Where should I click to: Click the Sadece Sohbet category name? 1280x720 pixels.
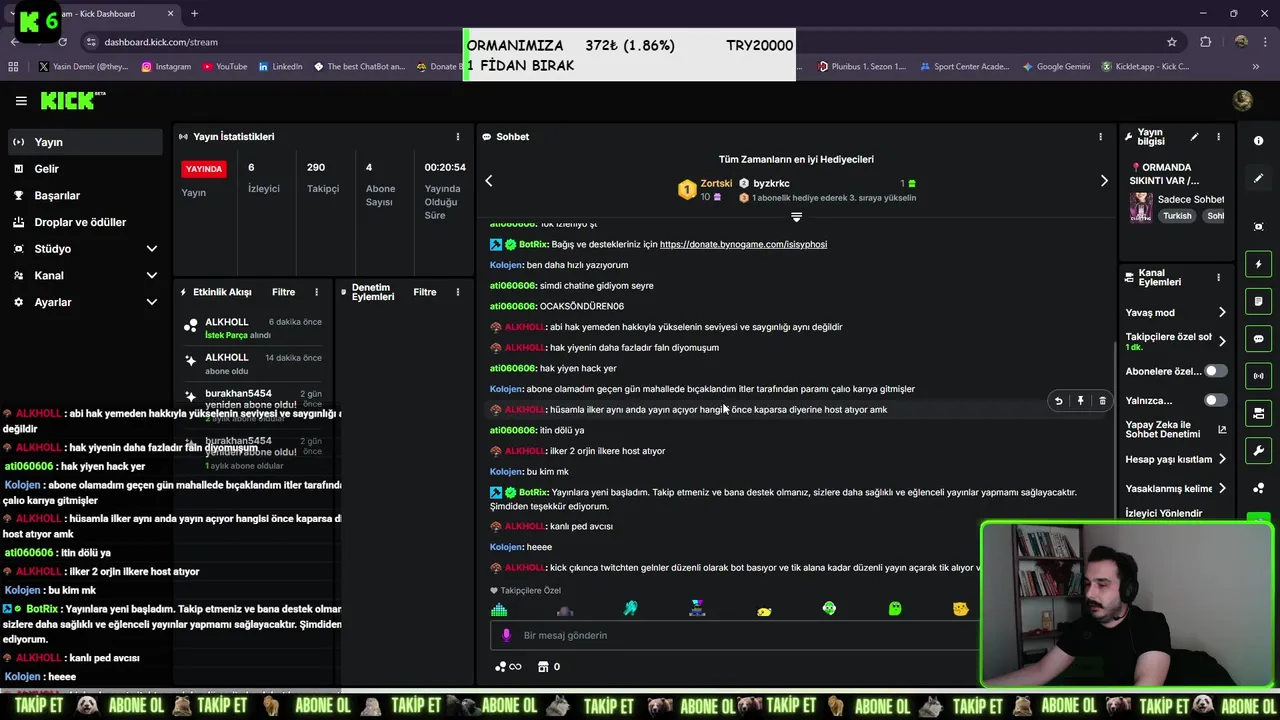point(1191,199)
